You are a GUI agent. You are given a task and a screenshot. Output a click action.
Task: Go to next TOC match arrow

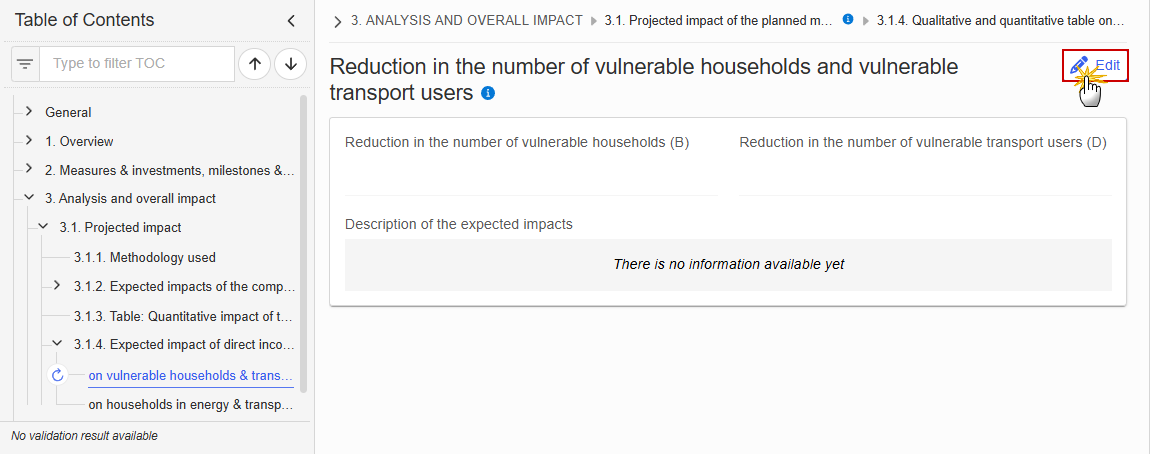[x=290, y=64]
